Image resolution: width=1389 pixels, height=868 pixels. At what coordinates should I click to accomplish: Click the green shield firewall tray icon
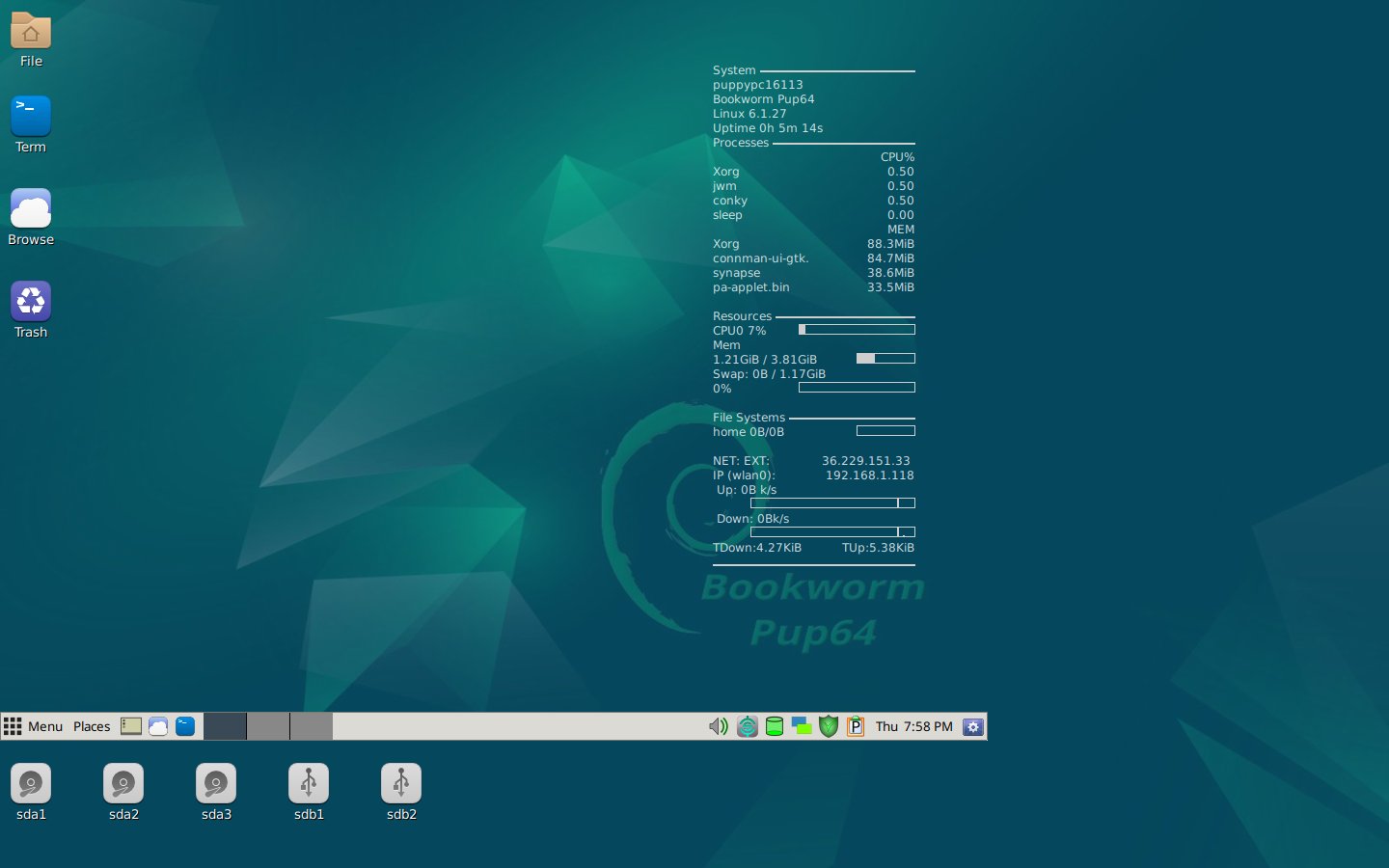point(829,726)
